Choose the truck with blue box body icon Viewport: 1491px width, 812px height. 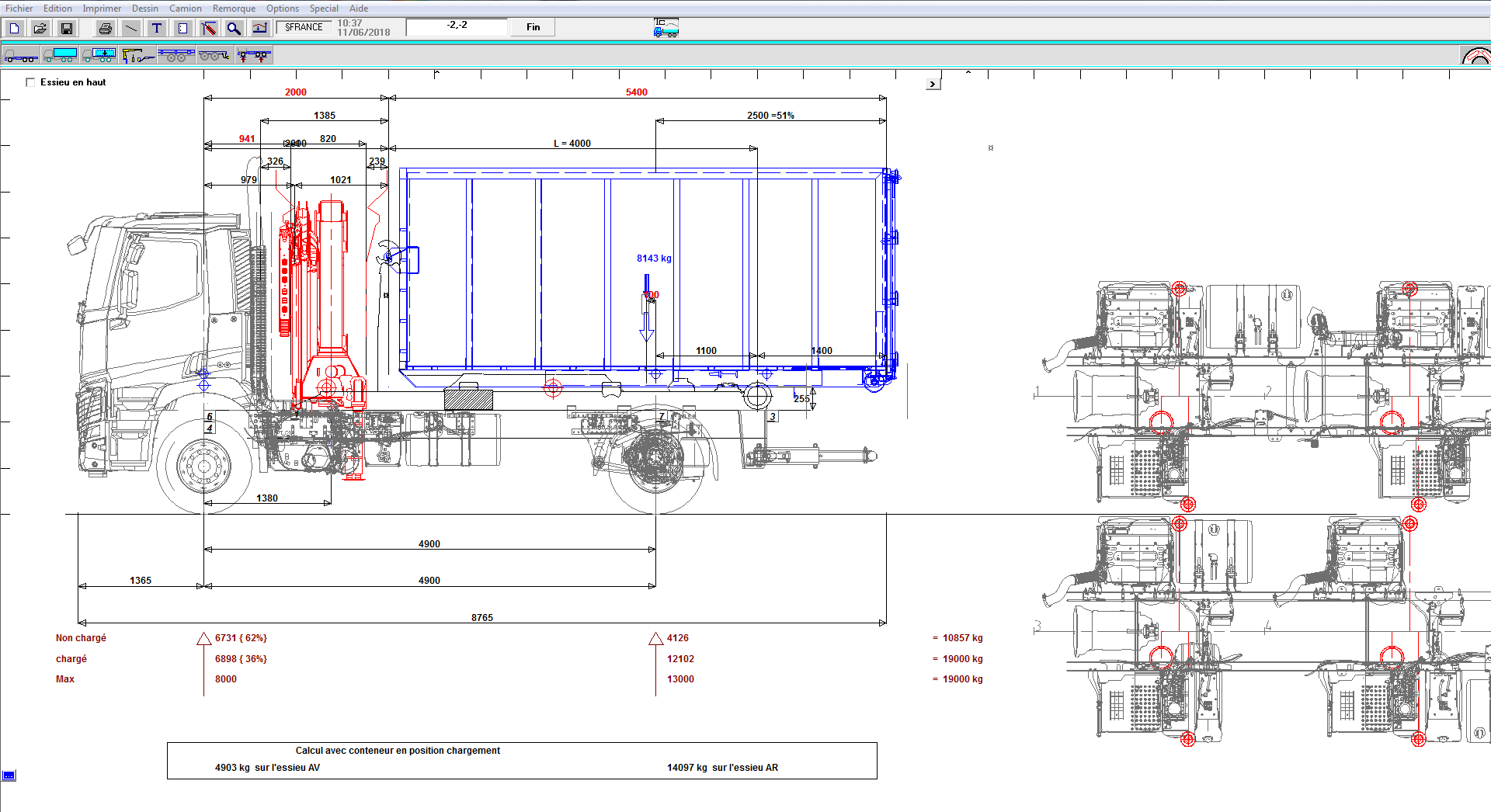(x=60, y=55)
